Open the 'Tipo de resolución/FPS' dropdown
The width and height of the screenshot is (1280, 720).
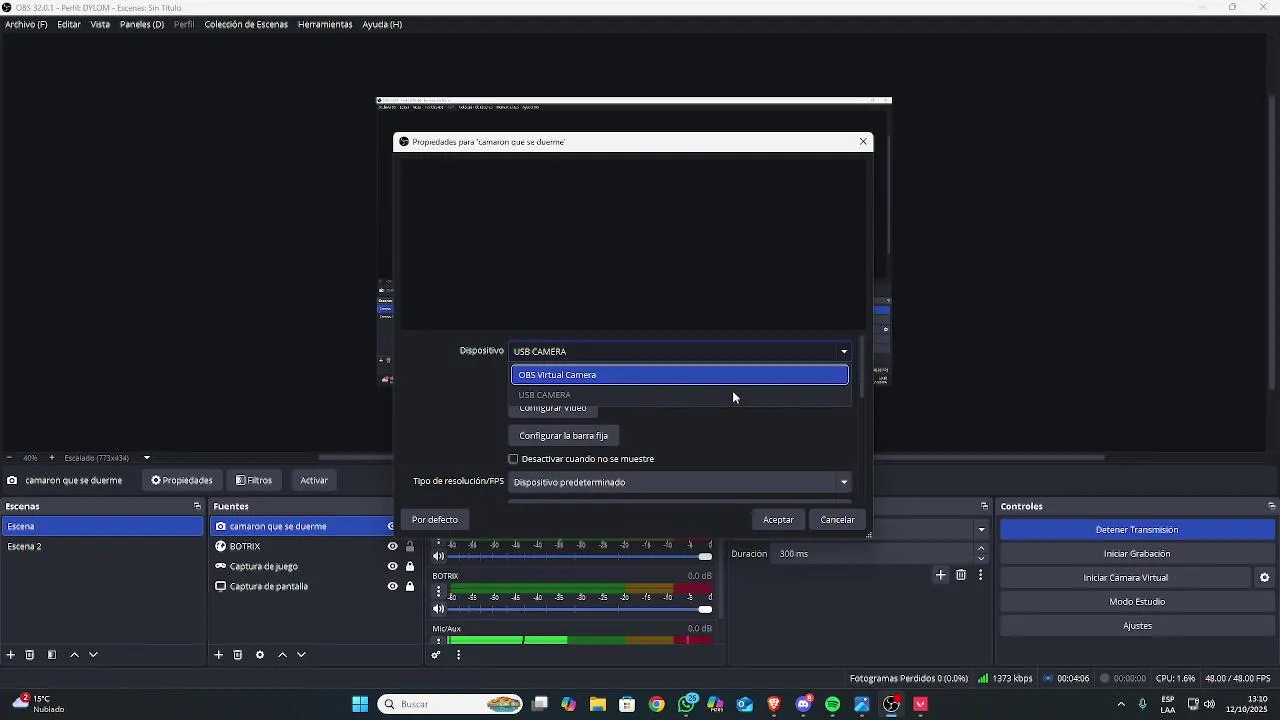tap(680, 482)
